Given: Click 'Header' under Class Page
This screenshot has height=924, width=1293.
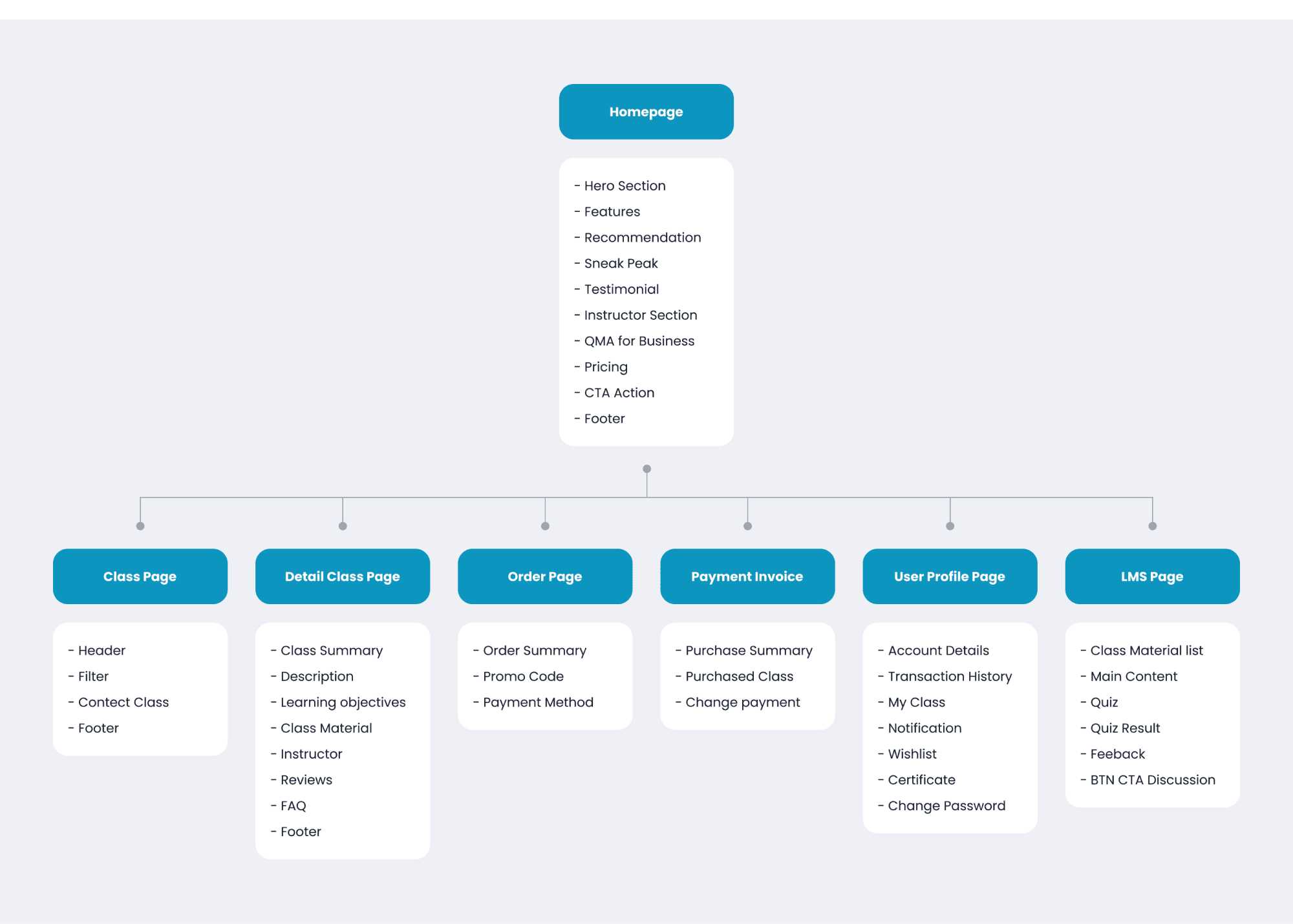Looking at the screenshot, I should pyautogui.click(x=97, y=651).
